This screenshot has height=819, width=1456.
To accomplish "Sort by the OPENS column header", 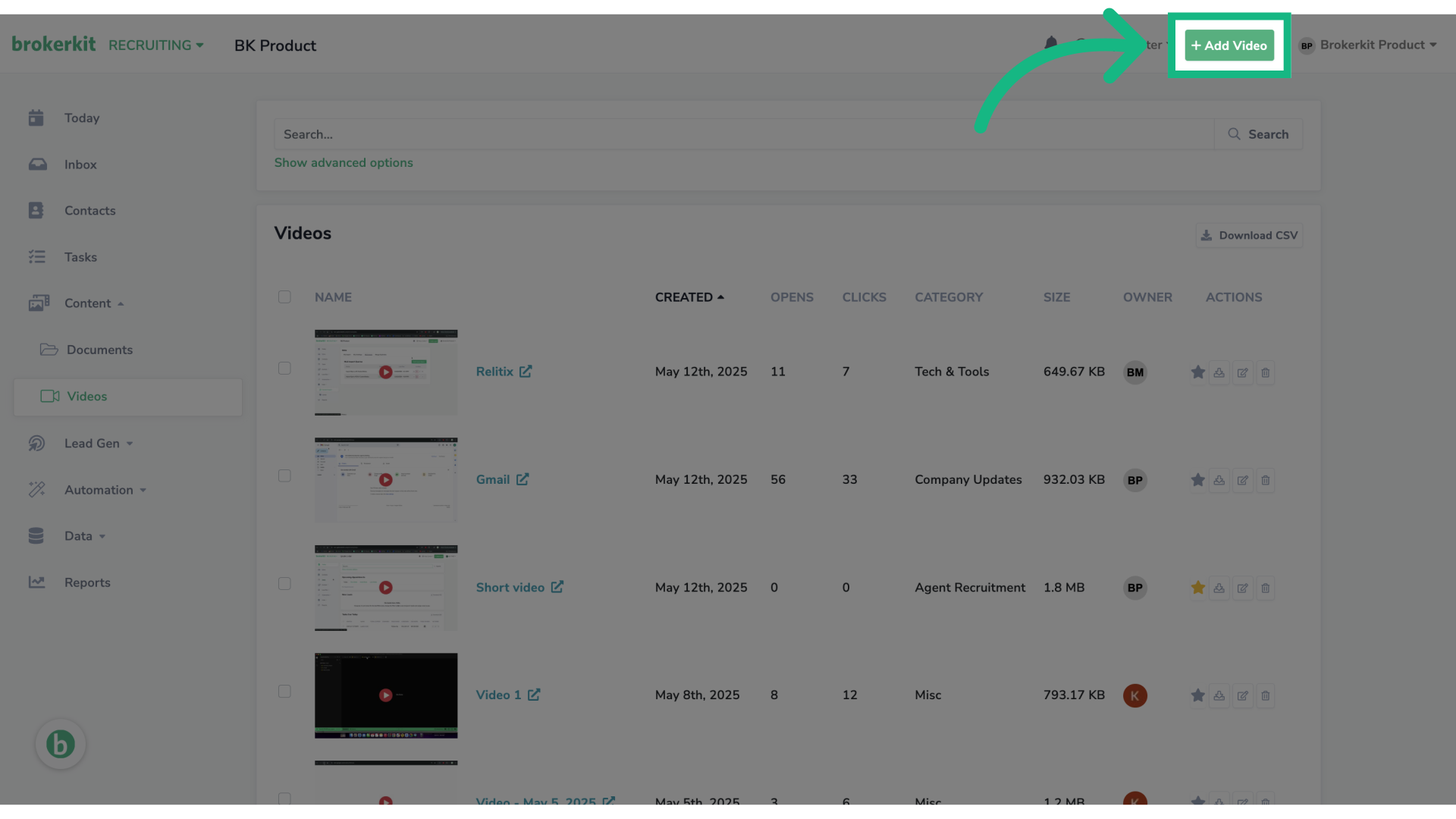I will click(x=792, y=297).
